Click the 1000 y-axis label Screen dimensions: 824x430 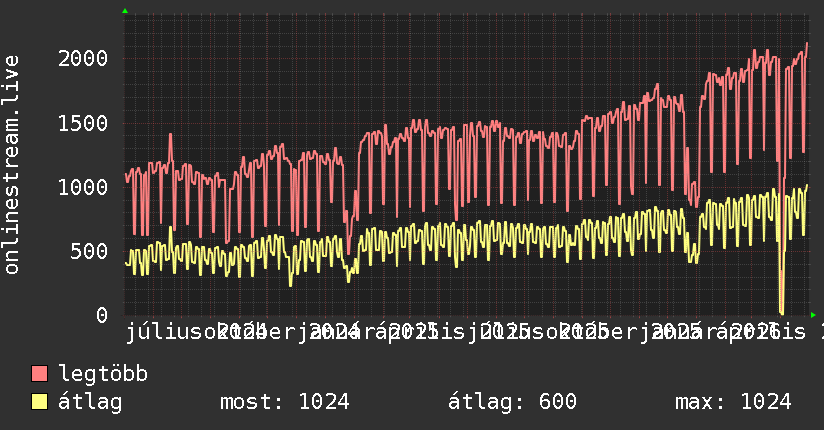[x=83, y=188]
